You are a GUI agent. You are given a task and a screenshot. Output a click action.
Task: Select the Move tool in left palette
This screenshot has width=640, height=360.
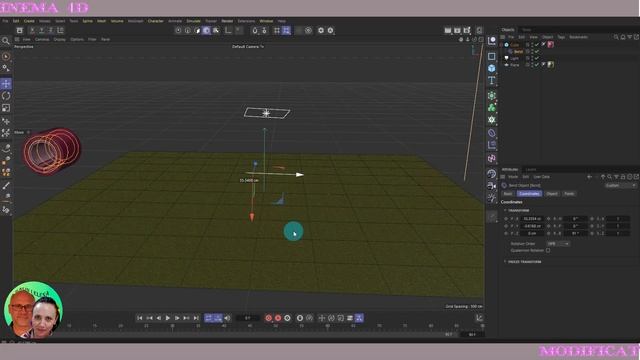6,84
